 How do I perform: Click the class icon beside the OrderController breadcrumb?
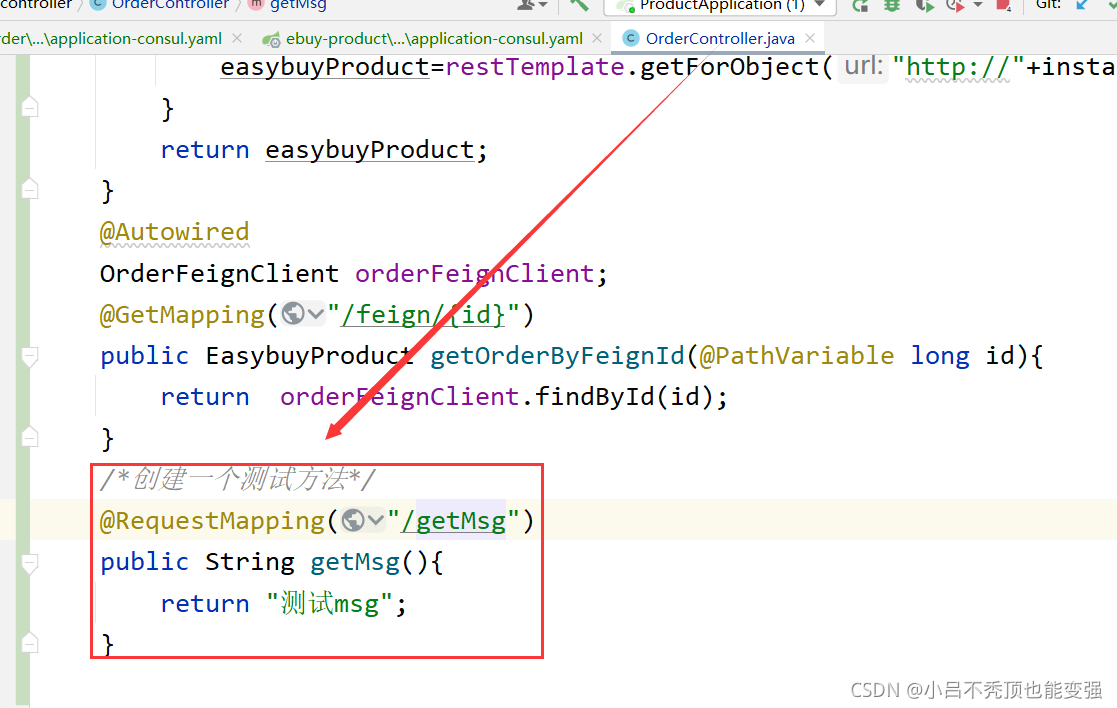click(98, 5)
